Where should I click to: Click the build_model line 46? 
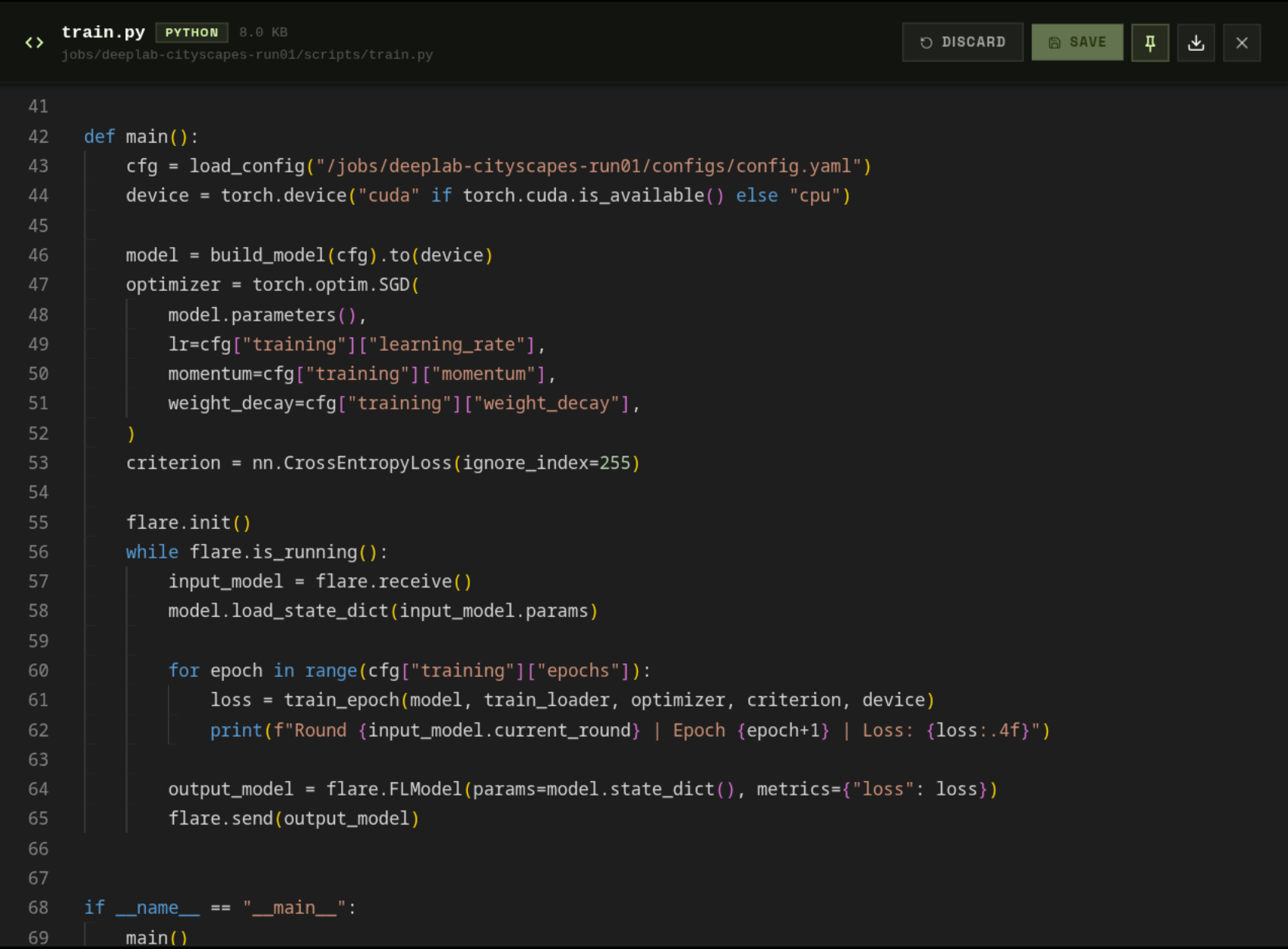pyautogui.click(x=309, y=255)
